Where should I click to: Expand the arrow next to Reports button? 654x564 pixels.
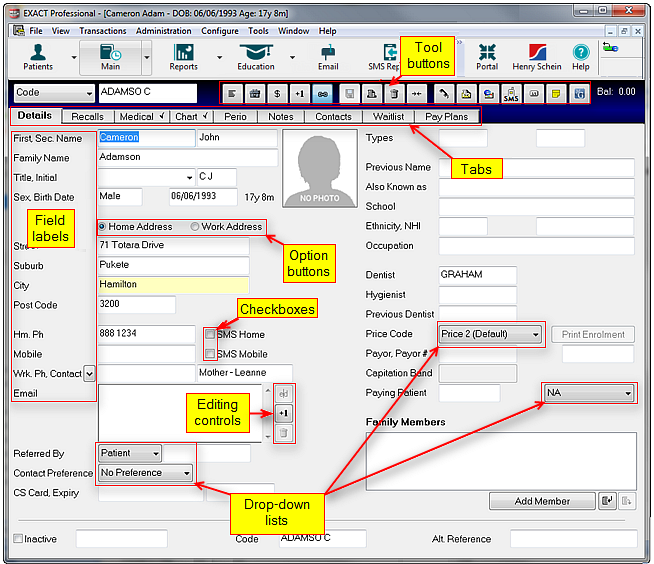point(219,57)
